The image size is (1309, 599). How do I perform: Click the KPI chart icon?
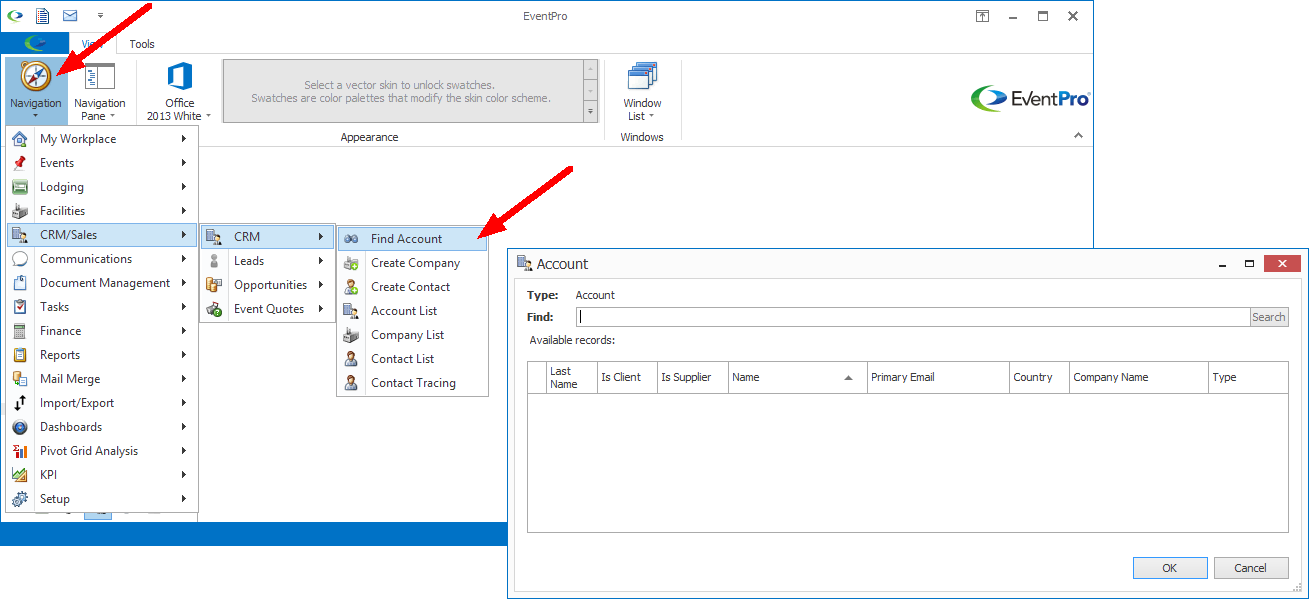click(x=20, y=475)
